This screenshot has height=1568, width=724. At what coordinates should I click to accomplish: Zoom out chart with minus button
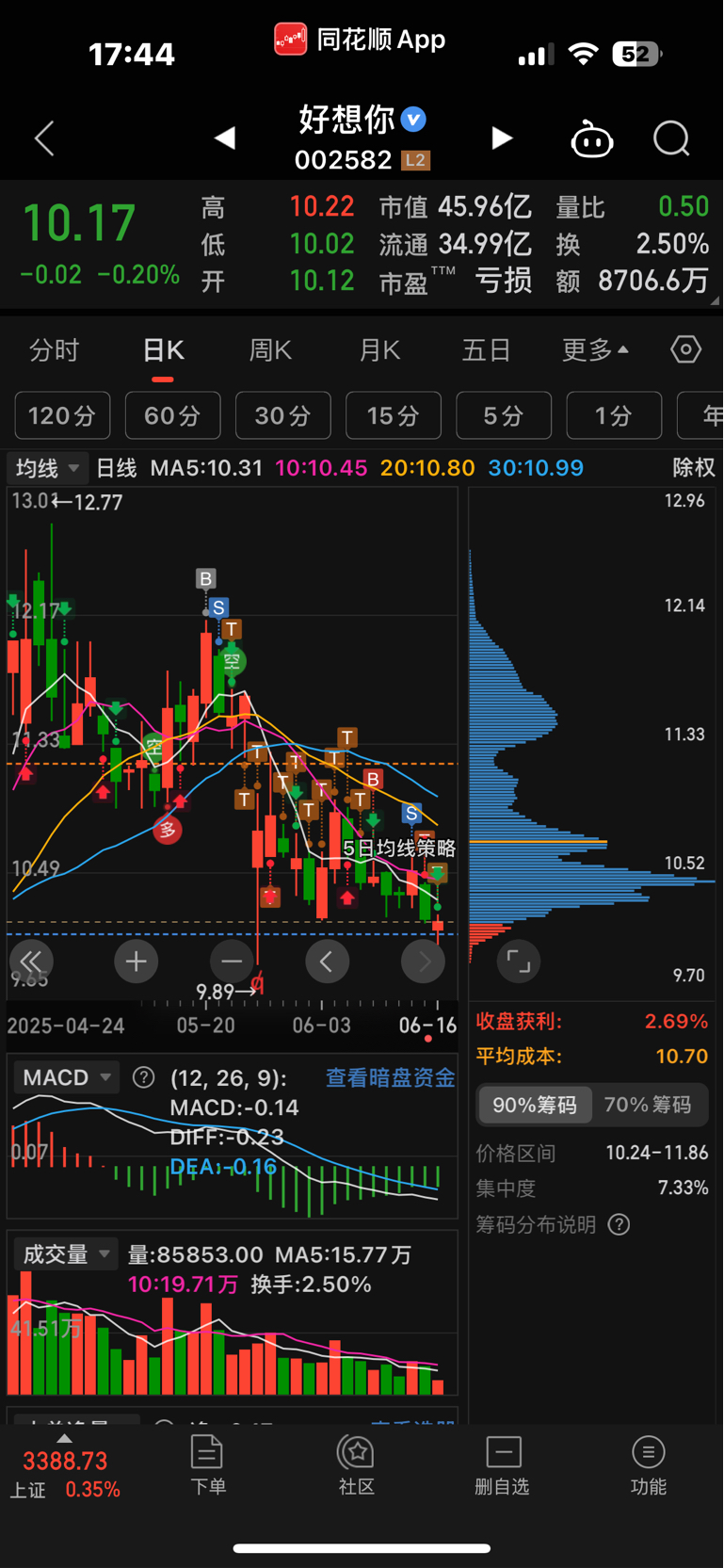pos(232,962)
